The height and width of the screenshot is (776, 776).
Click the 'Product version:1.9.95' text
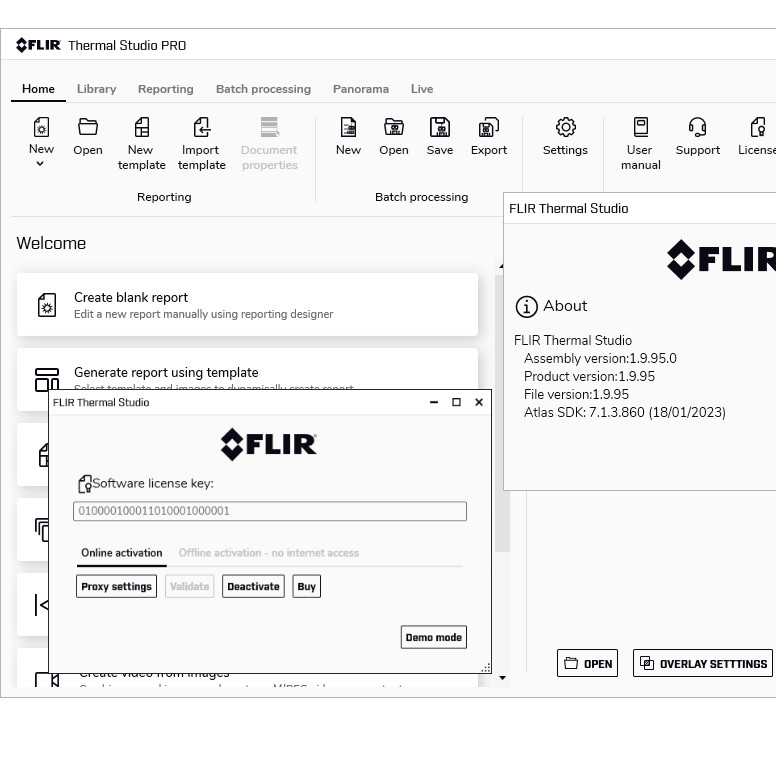tap(589, 377)
